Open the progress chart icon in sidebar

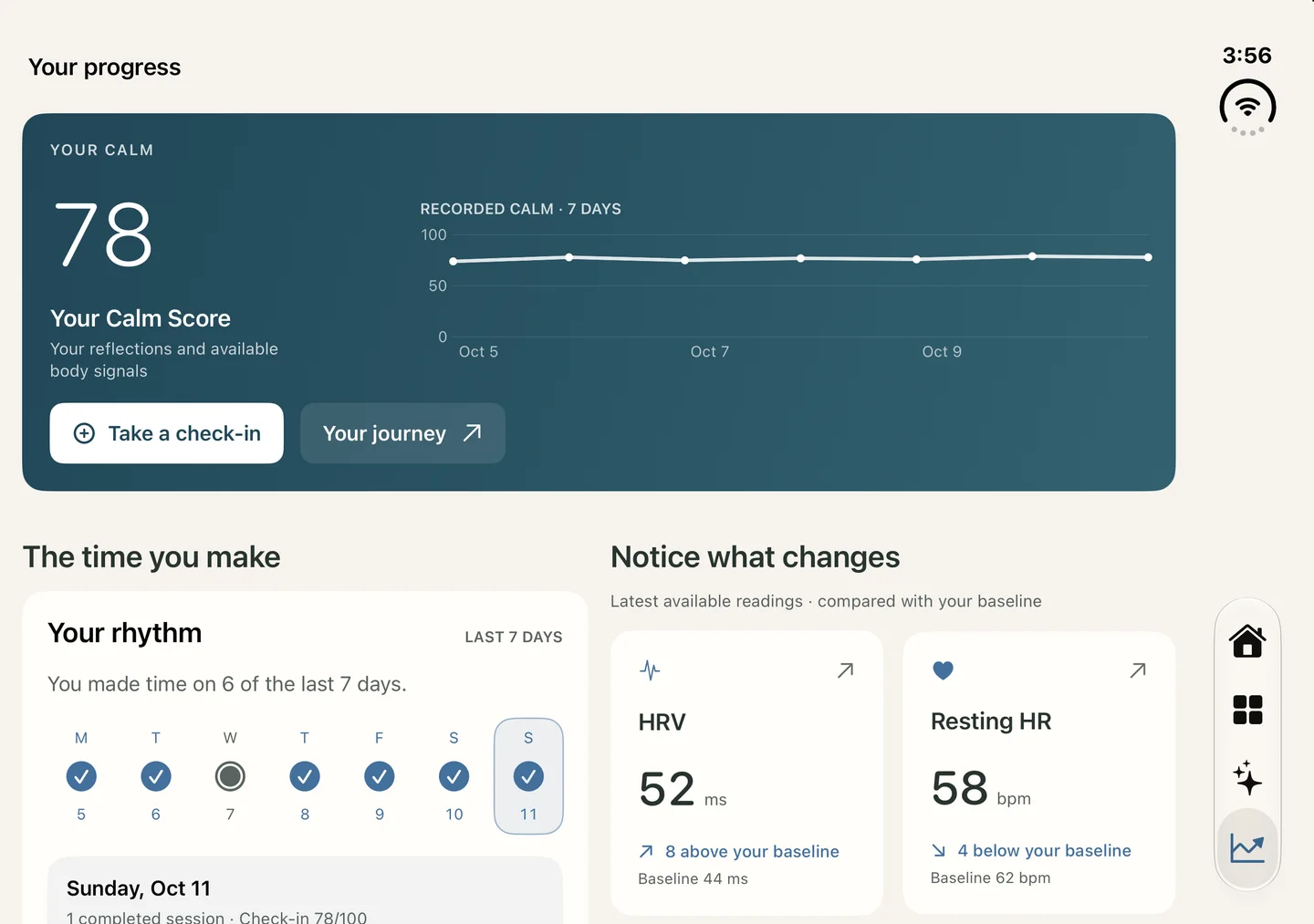1247,848
